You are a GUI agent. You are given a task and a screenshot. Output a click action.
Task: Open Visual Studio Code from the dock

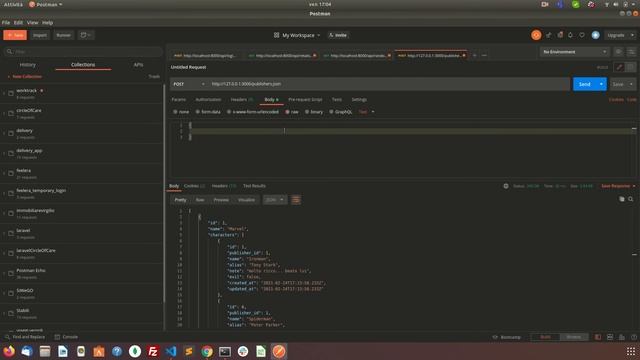tap(171, 351)
